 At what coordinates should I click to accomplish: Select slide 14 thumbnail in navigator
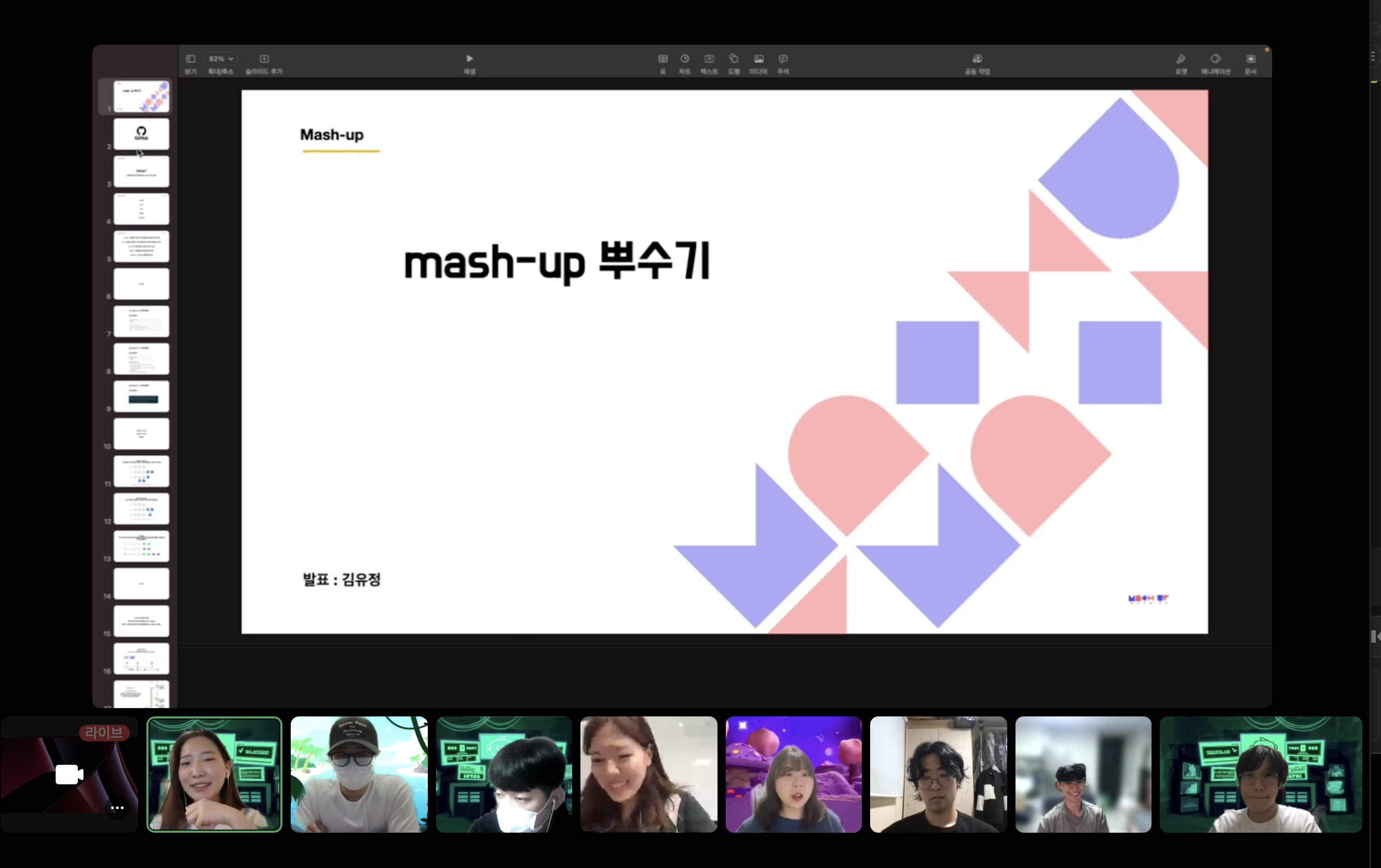click(x=141, y=584)
